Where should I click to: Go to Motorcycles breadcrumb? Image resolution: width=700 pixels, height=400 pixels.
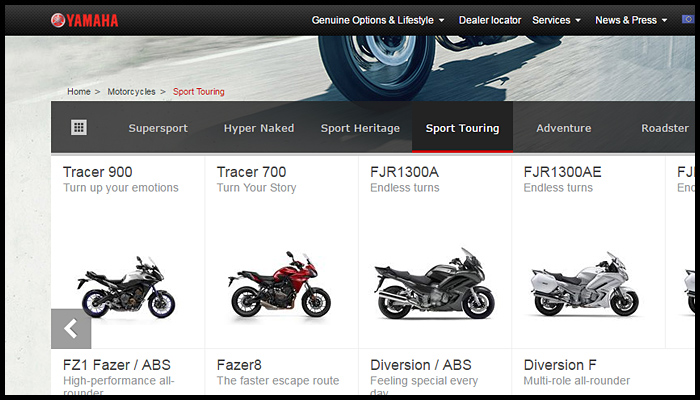click(x=131, y=92)
